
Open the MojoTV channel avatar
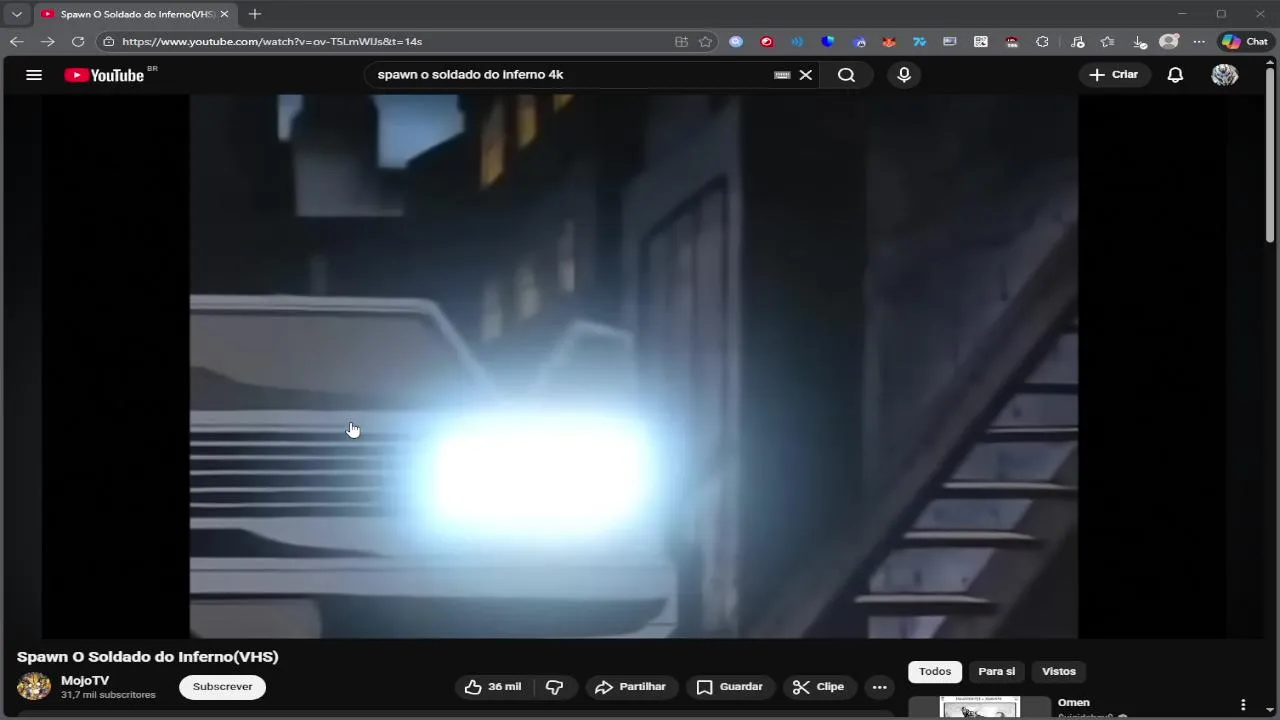point(34,687)
